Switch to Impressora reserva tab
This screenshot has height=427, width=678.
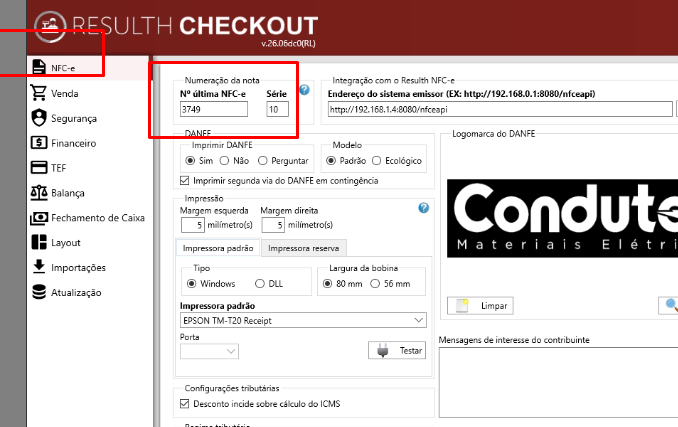[x=304, y=248]
